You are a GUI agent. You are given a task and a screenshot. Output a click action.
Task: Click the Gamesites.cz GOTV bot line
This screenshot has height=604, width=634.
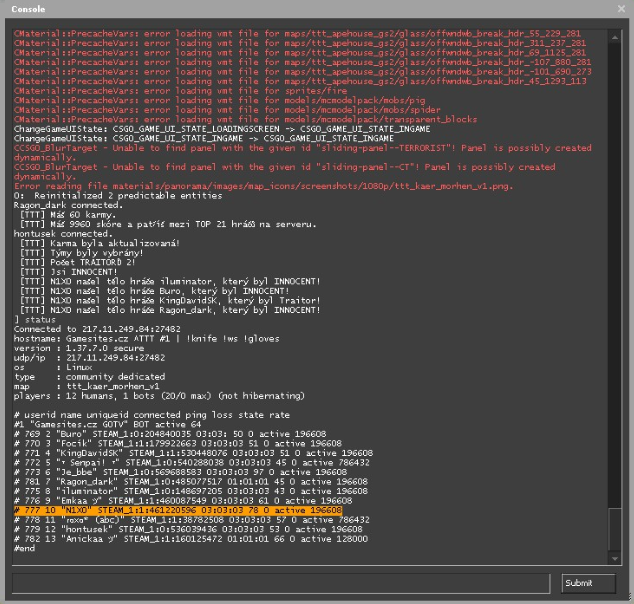click(x=90, y=425)
